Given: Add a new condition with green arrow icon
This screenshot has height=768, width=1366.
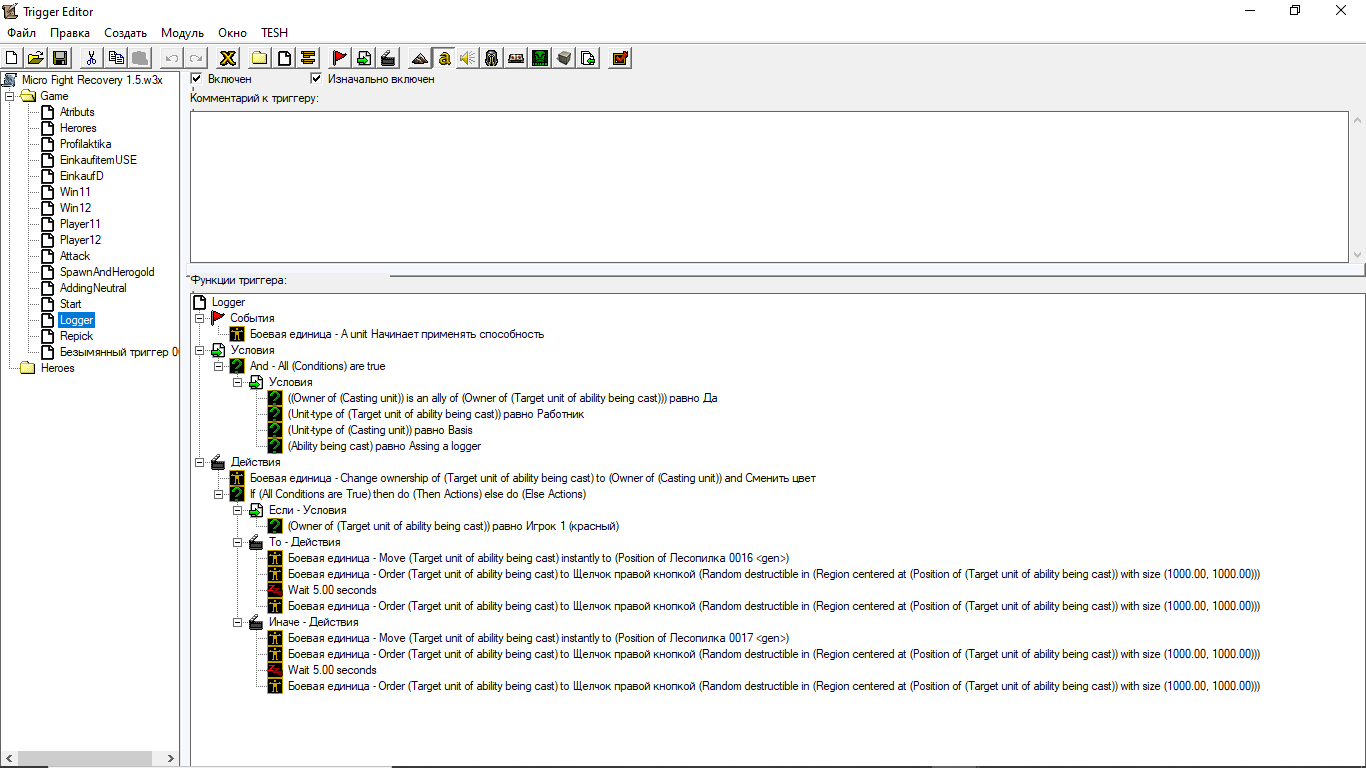Looking at the screenshot, I should point(364,58).
